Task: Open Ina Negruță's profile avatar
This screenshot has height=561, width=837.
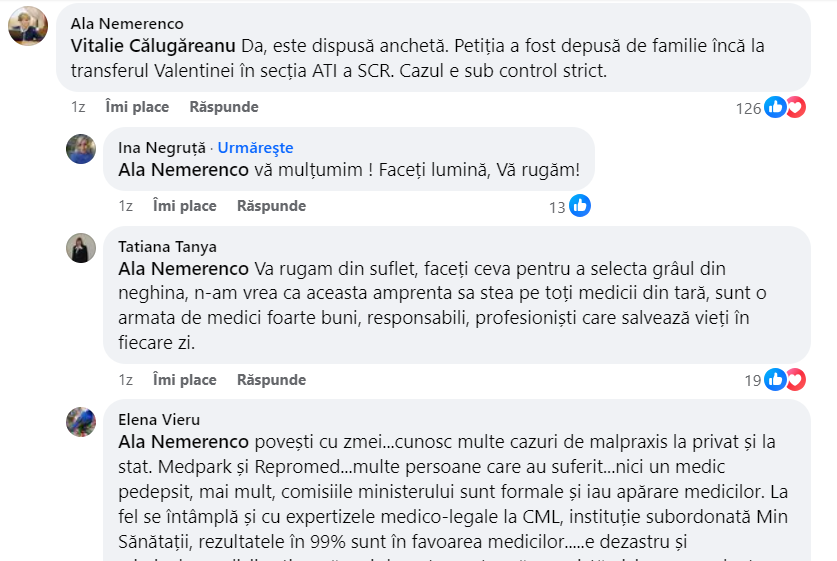Action: 81,149
